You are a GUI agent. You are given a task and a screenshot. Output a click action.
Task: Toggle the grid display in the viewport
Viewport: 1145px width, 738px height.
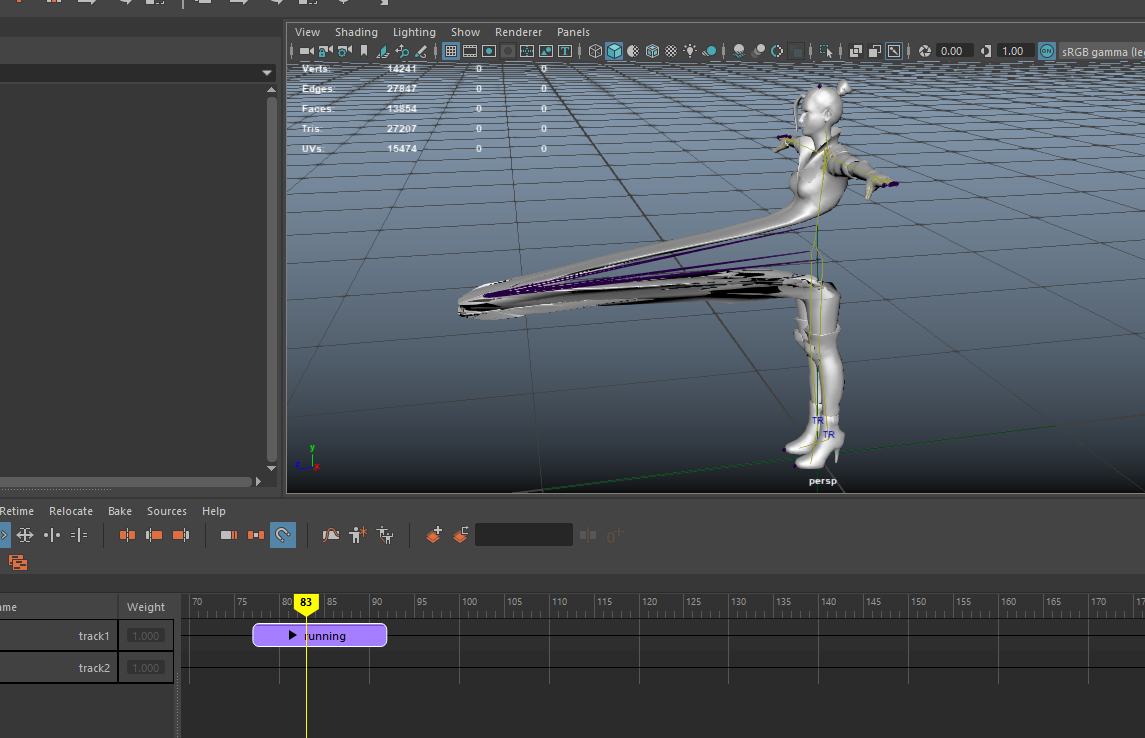pyautogui.click(x=451, y=51)
